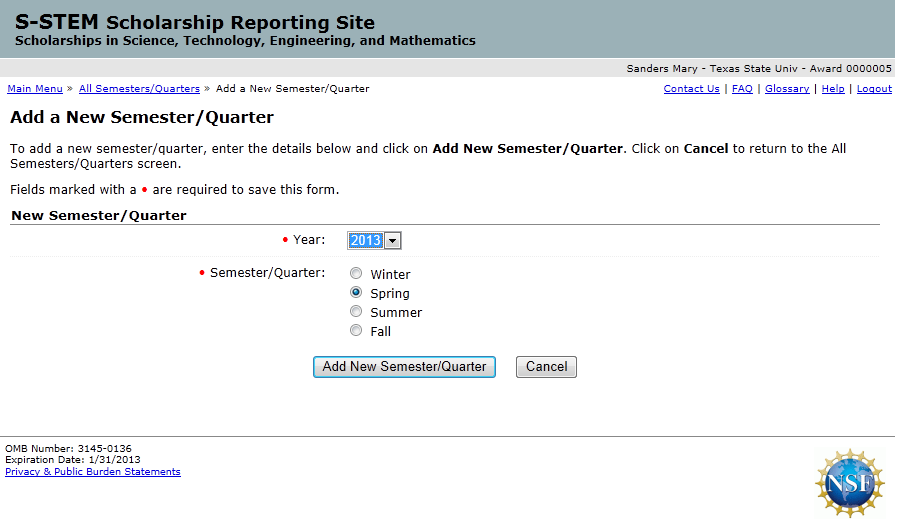Screen dimensions: 916x525
Task: Open the Contact Us link
Action: click(691, 89)
